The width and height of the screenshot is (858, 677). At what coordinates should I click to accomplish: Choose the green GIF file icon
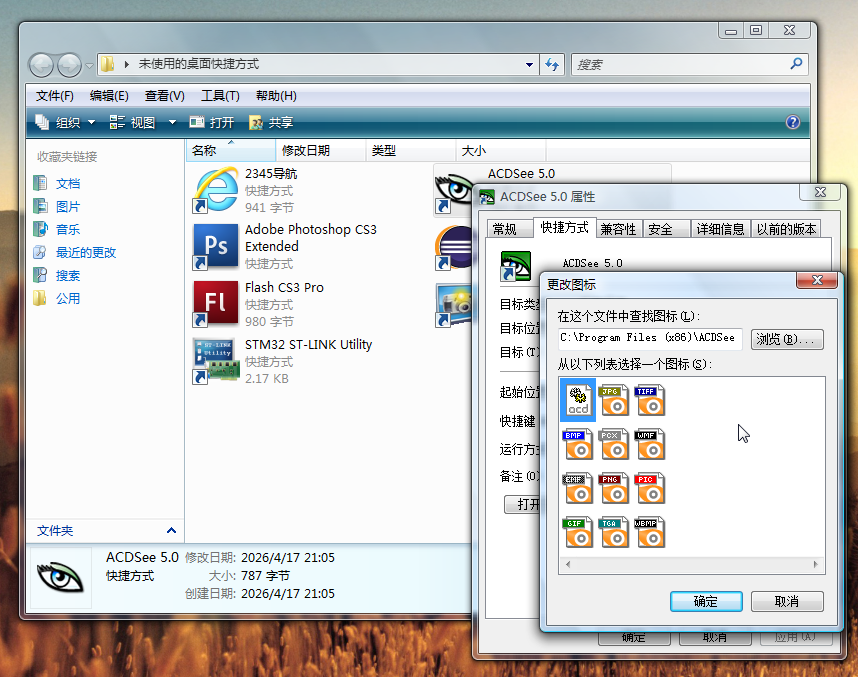pos(577,532)
